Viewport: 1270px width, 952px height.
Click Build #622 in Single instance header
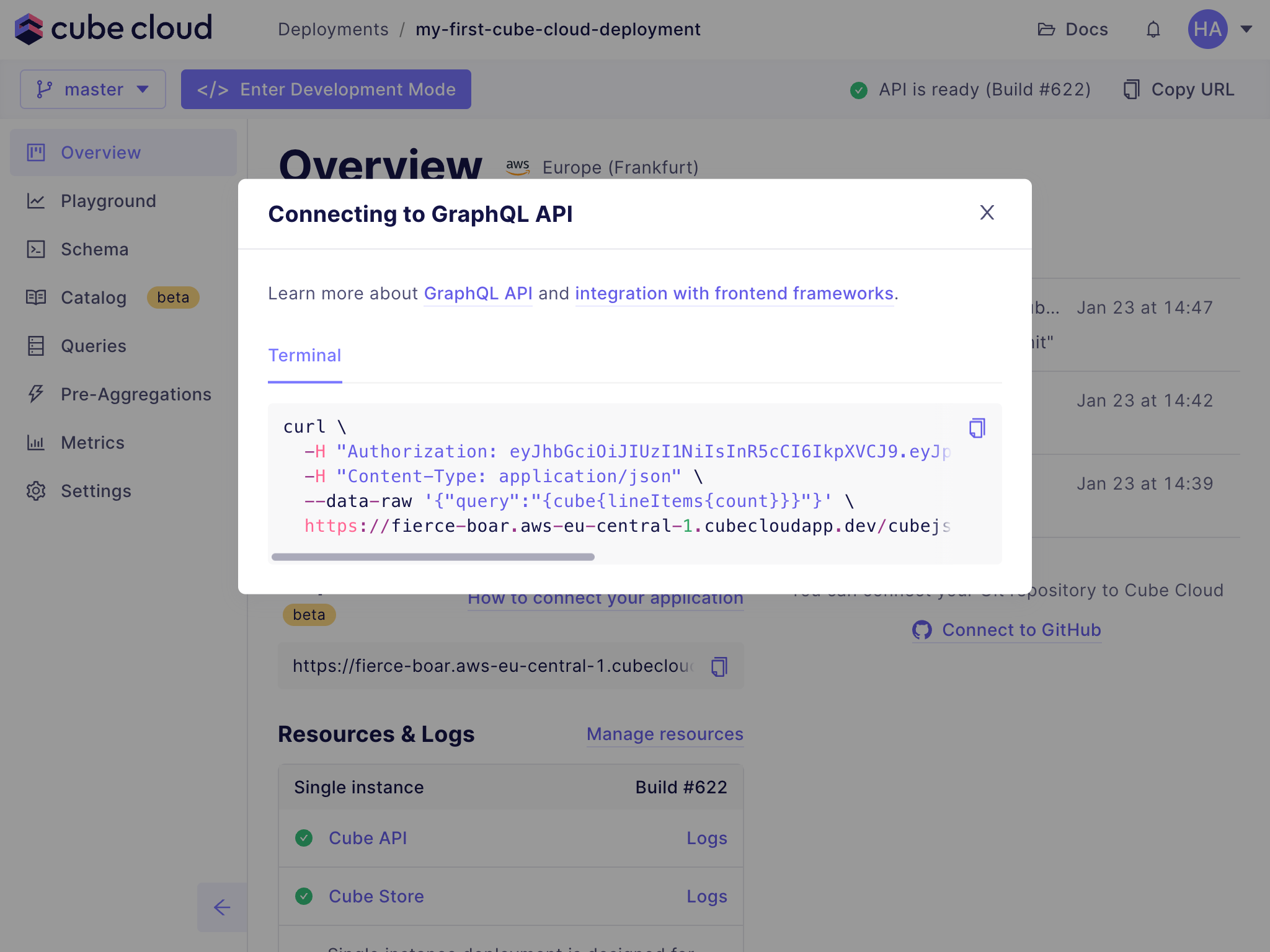click(x=681, y=787)
